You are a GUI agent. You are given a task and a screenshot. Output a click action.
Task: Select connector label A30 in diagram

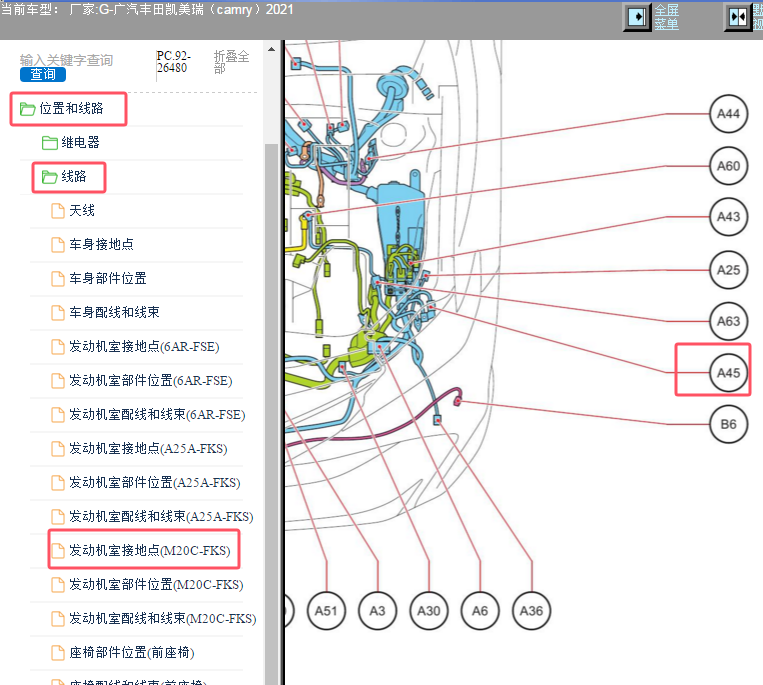[429, 611]
